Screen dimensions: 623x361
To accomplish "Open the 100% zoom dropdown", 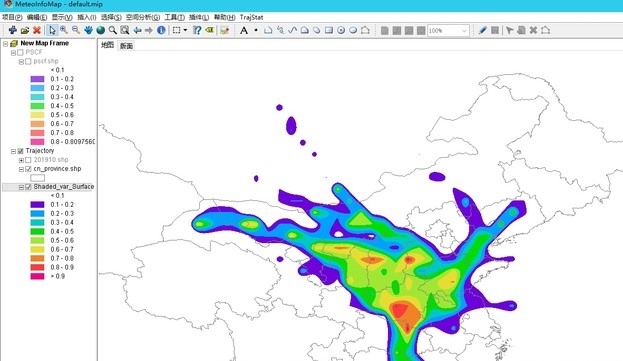I will click(x=464, y=31).
